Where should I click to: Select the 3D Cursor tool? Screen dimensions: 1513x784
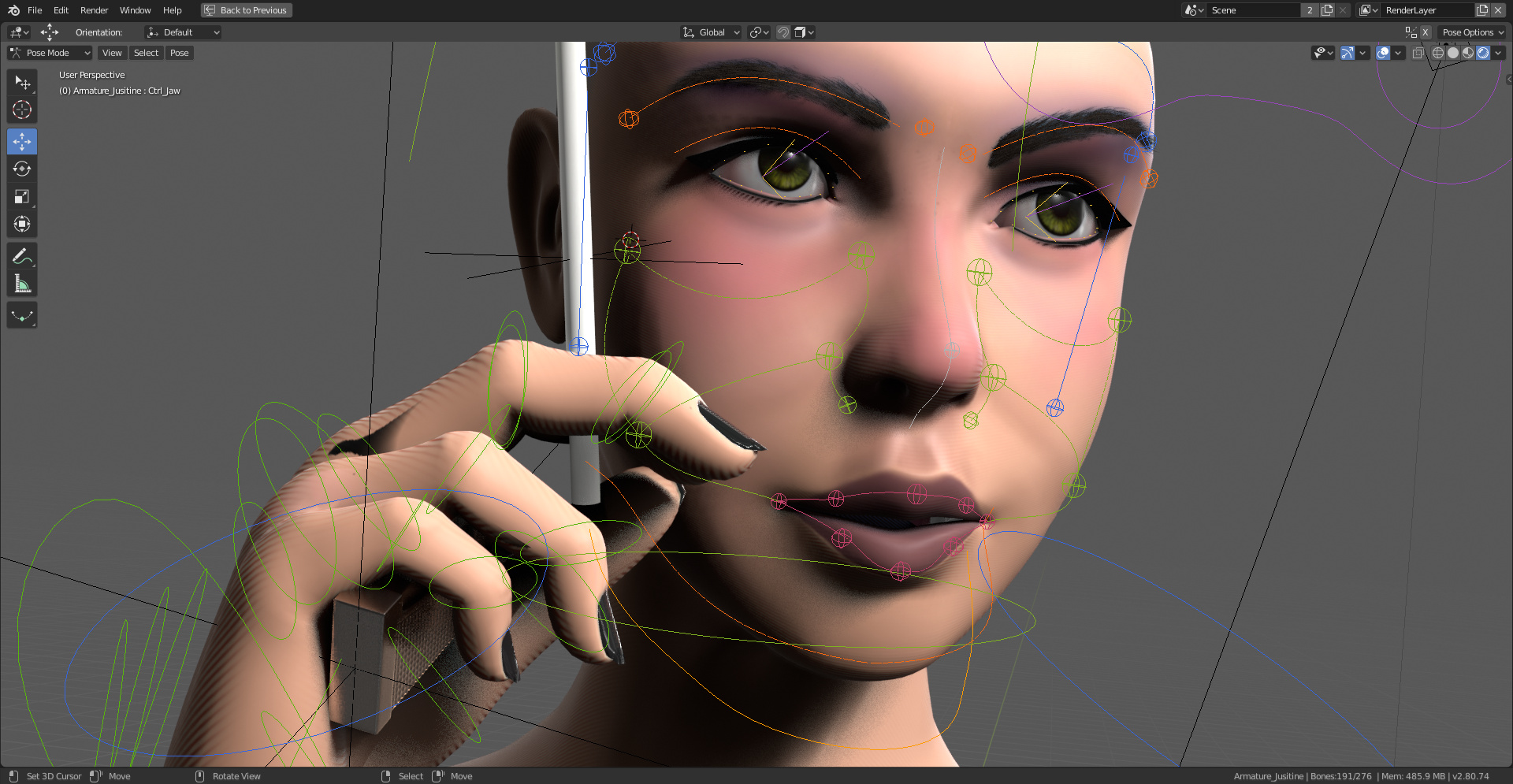(22, 110)
